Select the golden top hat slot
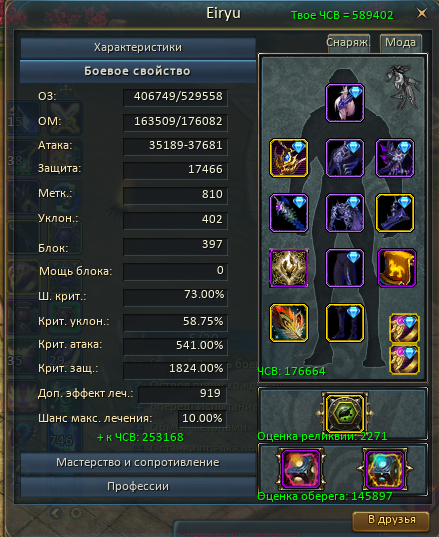 click(x=397, y=268)
